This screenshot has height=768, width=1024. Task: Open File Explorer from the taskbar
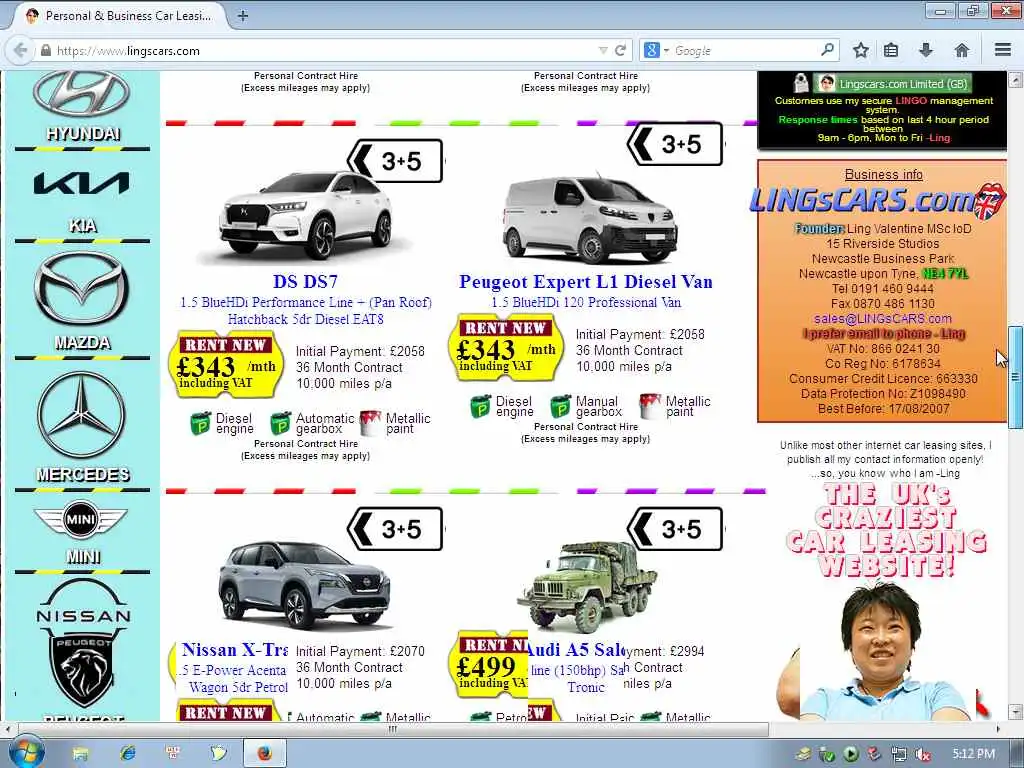(x=80, y=753)
